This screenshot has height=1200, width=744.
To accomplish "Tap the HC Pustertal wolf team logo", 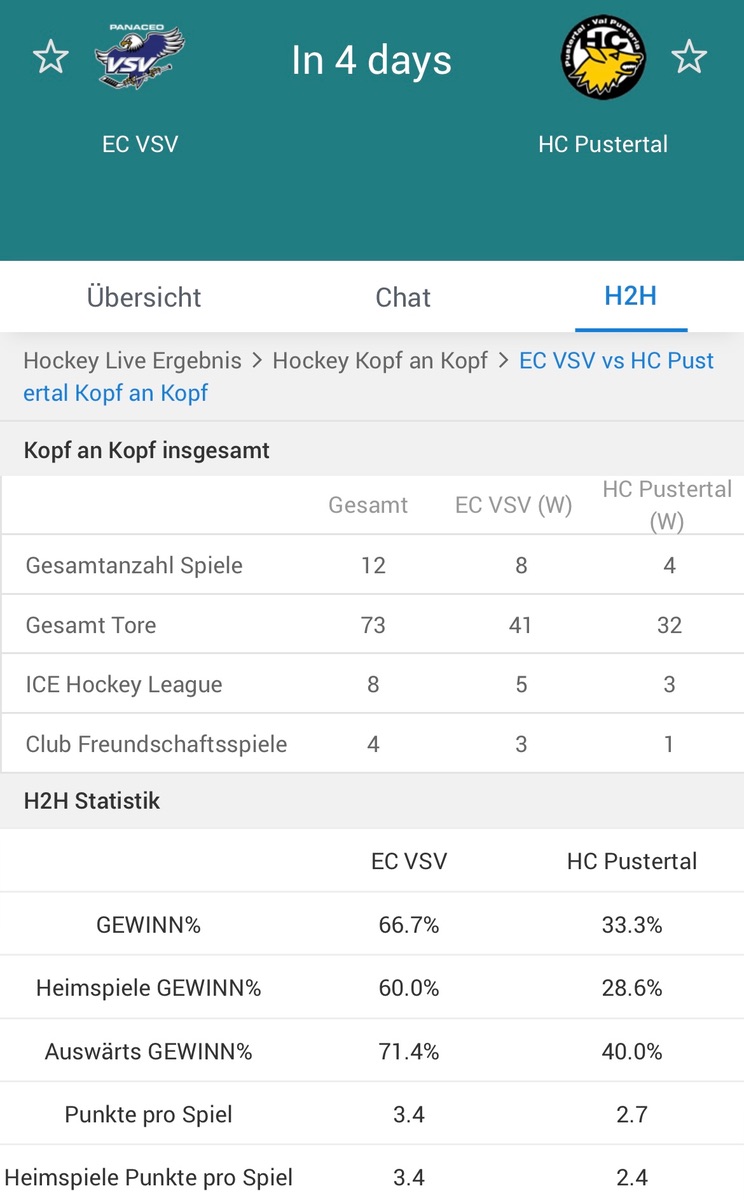I will click(x=603, y=57).
